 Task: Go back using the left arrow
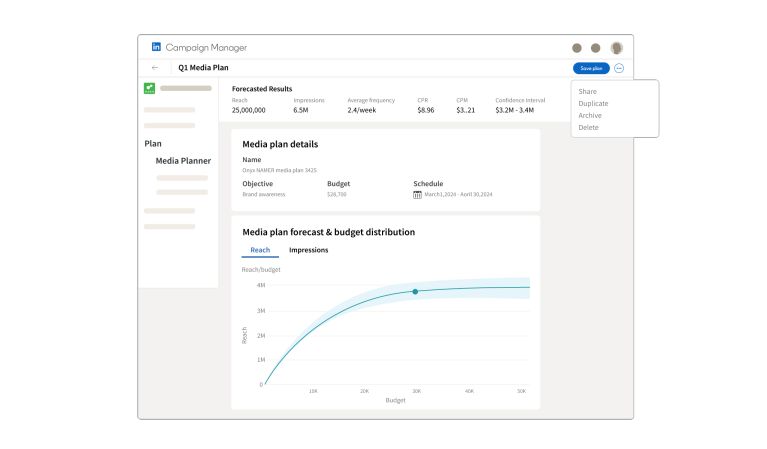pyautogui.click(x=155, y=68)
